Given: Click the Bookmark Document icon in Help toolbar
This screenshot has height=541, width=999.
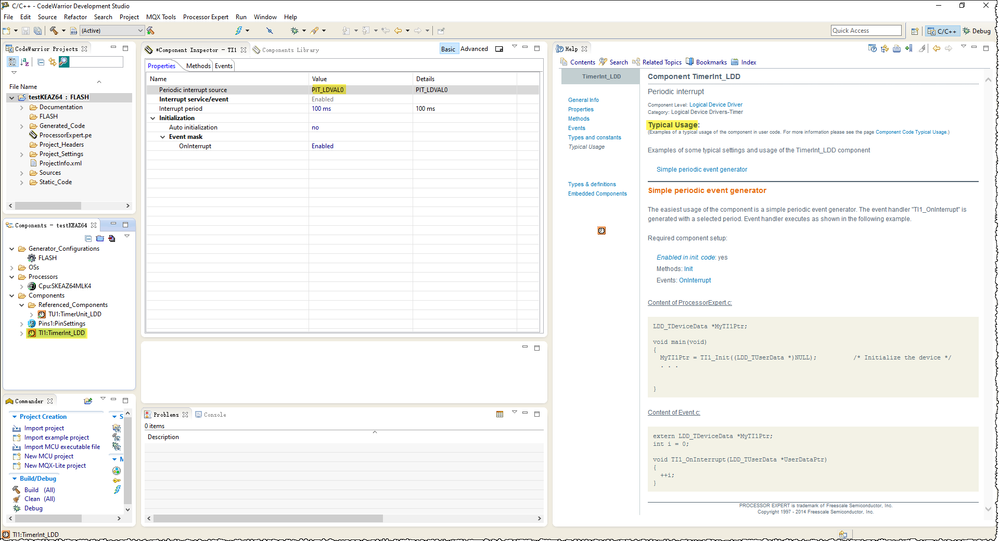Looking at the screenshot, I should [x=909, y=48].
